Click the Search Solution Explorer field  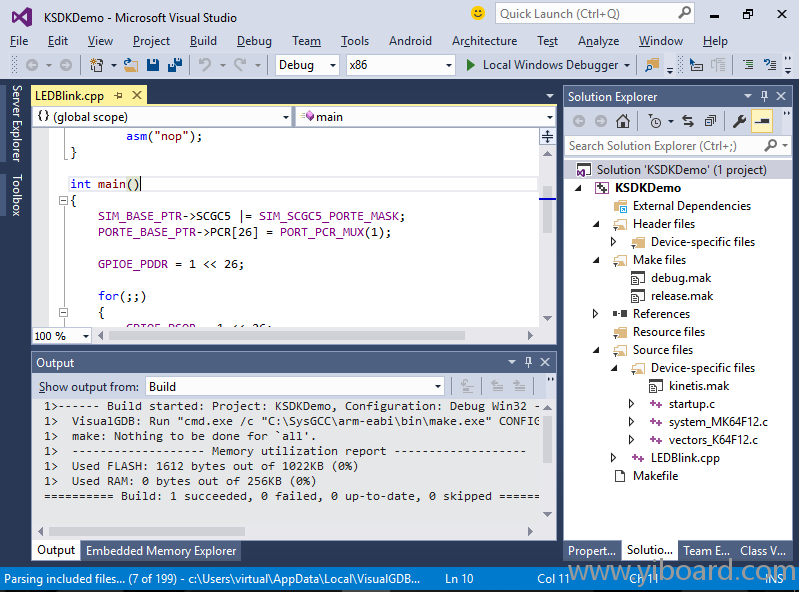pos(665,146)
